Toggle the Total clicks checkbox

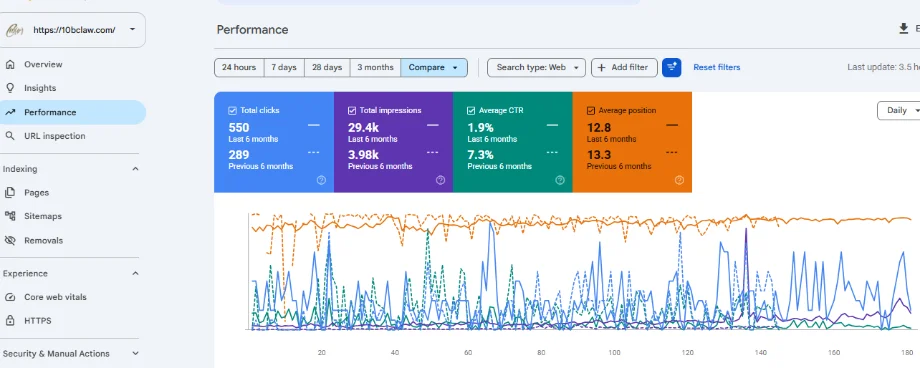232,110
